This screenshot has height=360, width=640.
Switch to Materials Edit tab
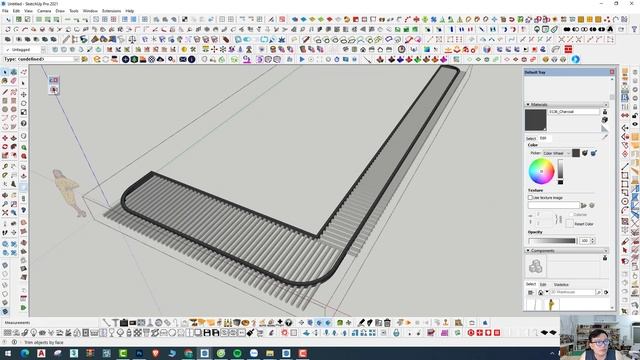(x=543, y=138)
